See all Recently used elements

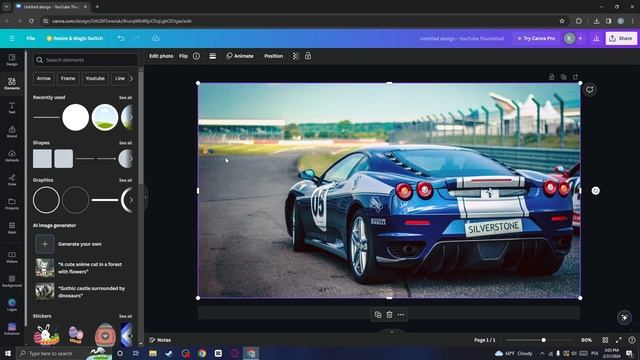pyautogui.click(x=125, y=98)
